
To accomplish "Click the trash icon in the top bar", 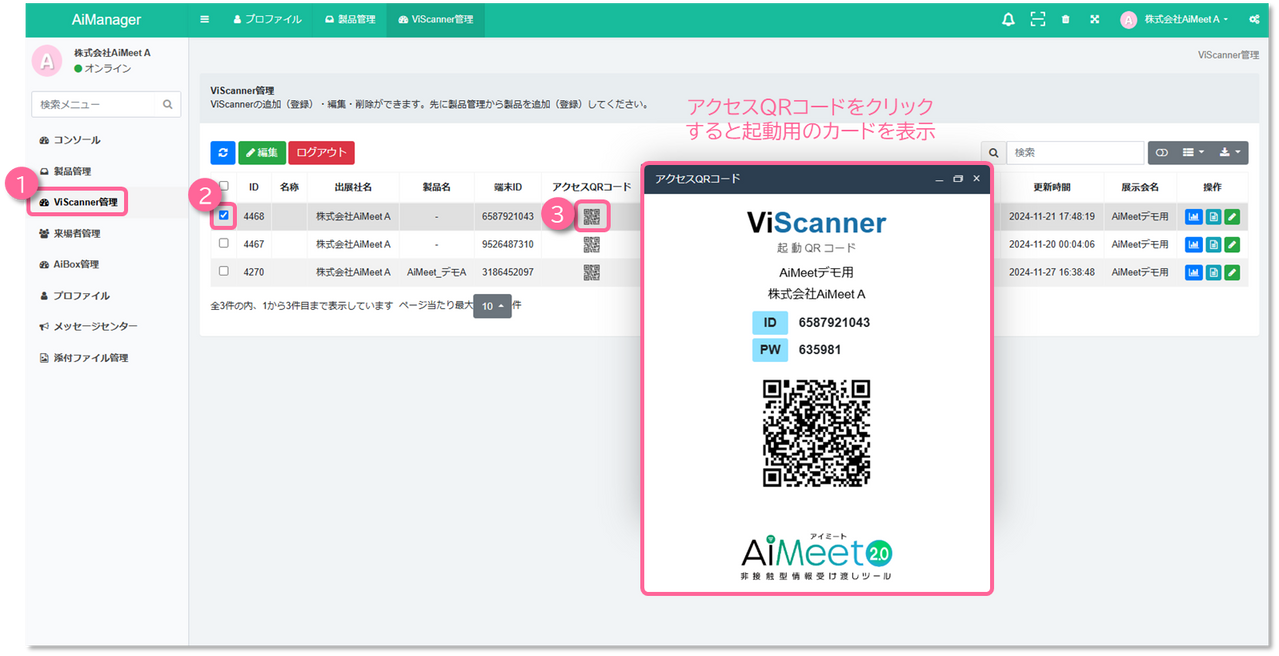I will (x=1066, y=19).
